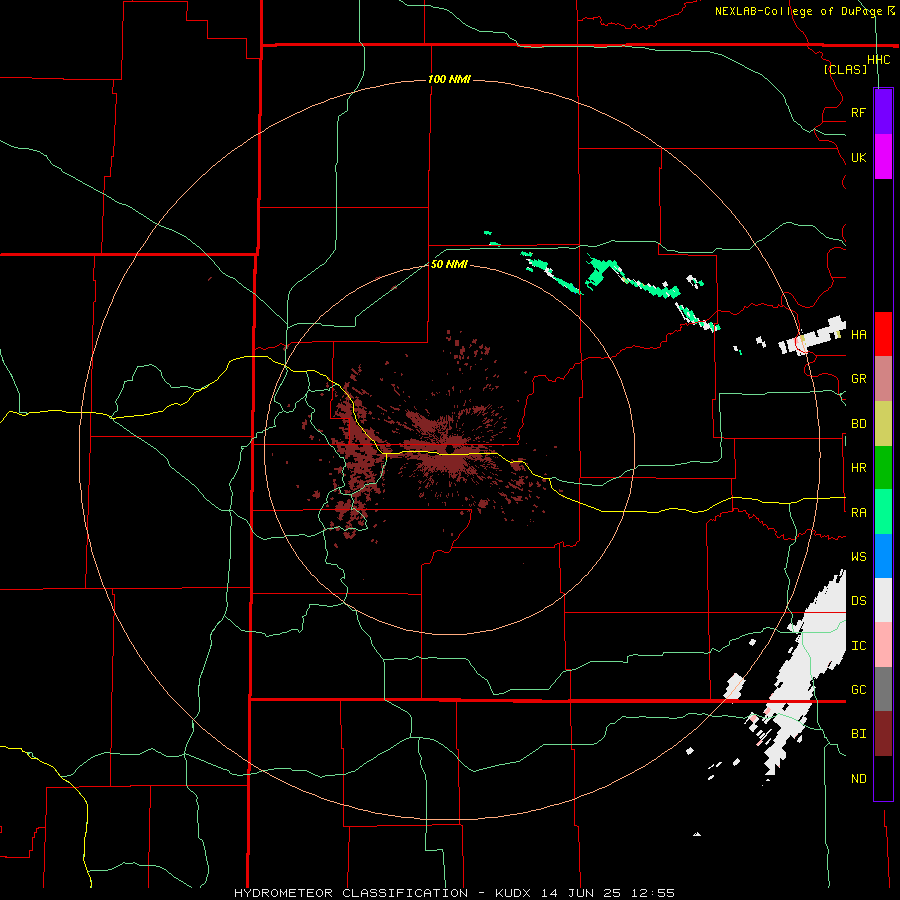
Task: Click the HA red legend swatch
Action: [x=883, y=334]
